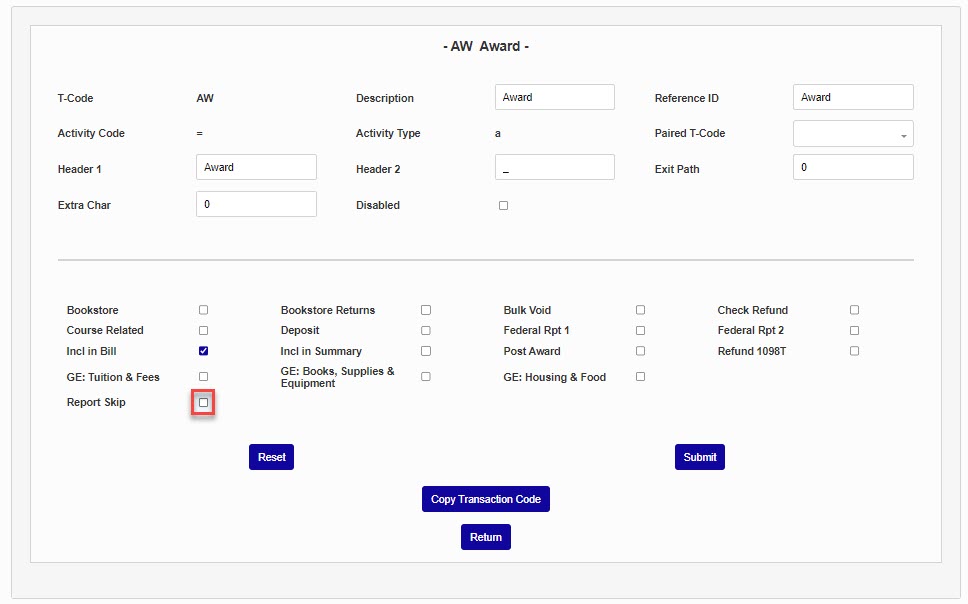Screen dimensions: 968x604
Task: Enable Federal Rpt 1 checkbox
Action: (x=640, y=330)
